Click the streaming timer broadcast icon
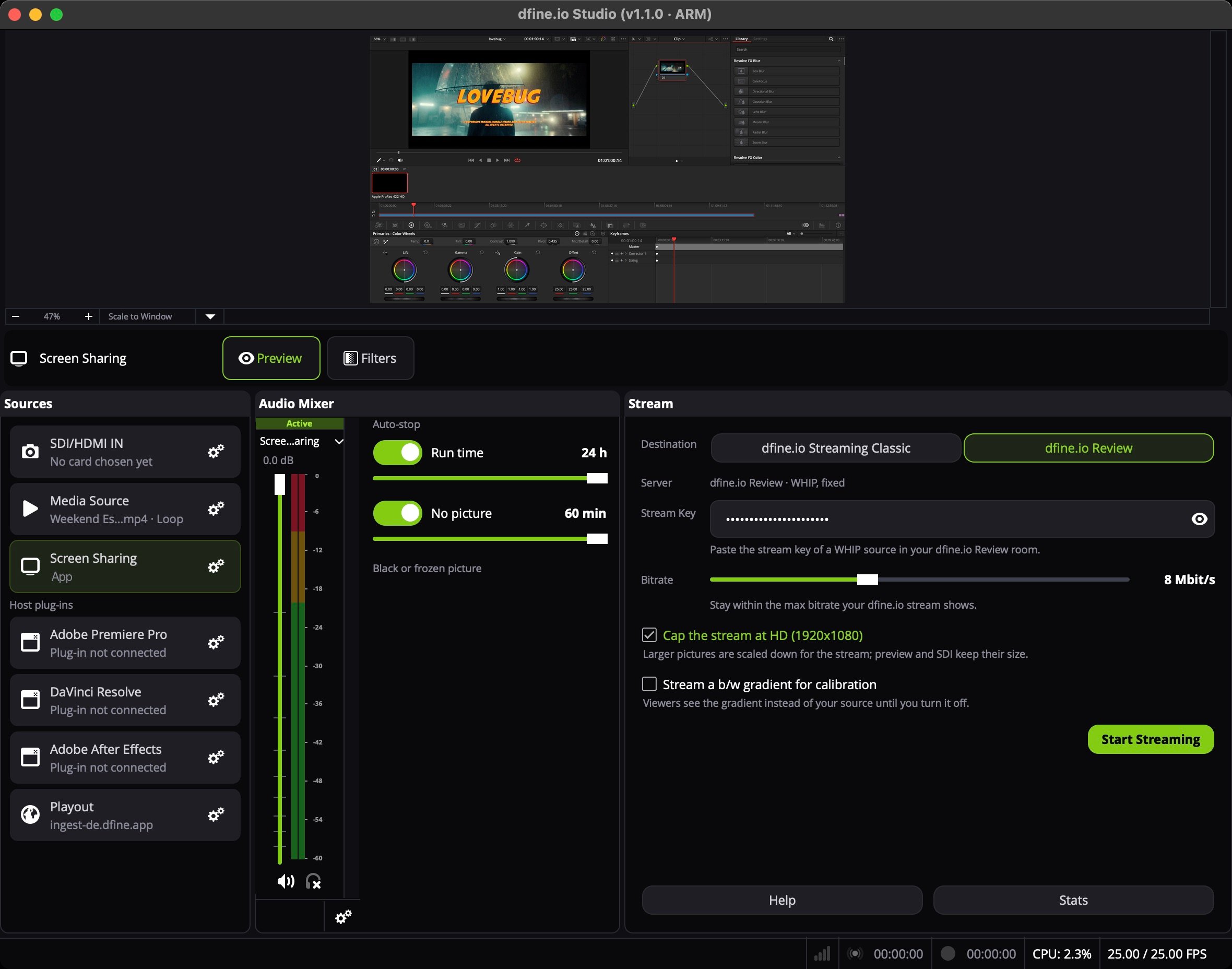Viewport: 1232px width, 969px height. pos(855,954)
